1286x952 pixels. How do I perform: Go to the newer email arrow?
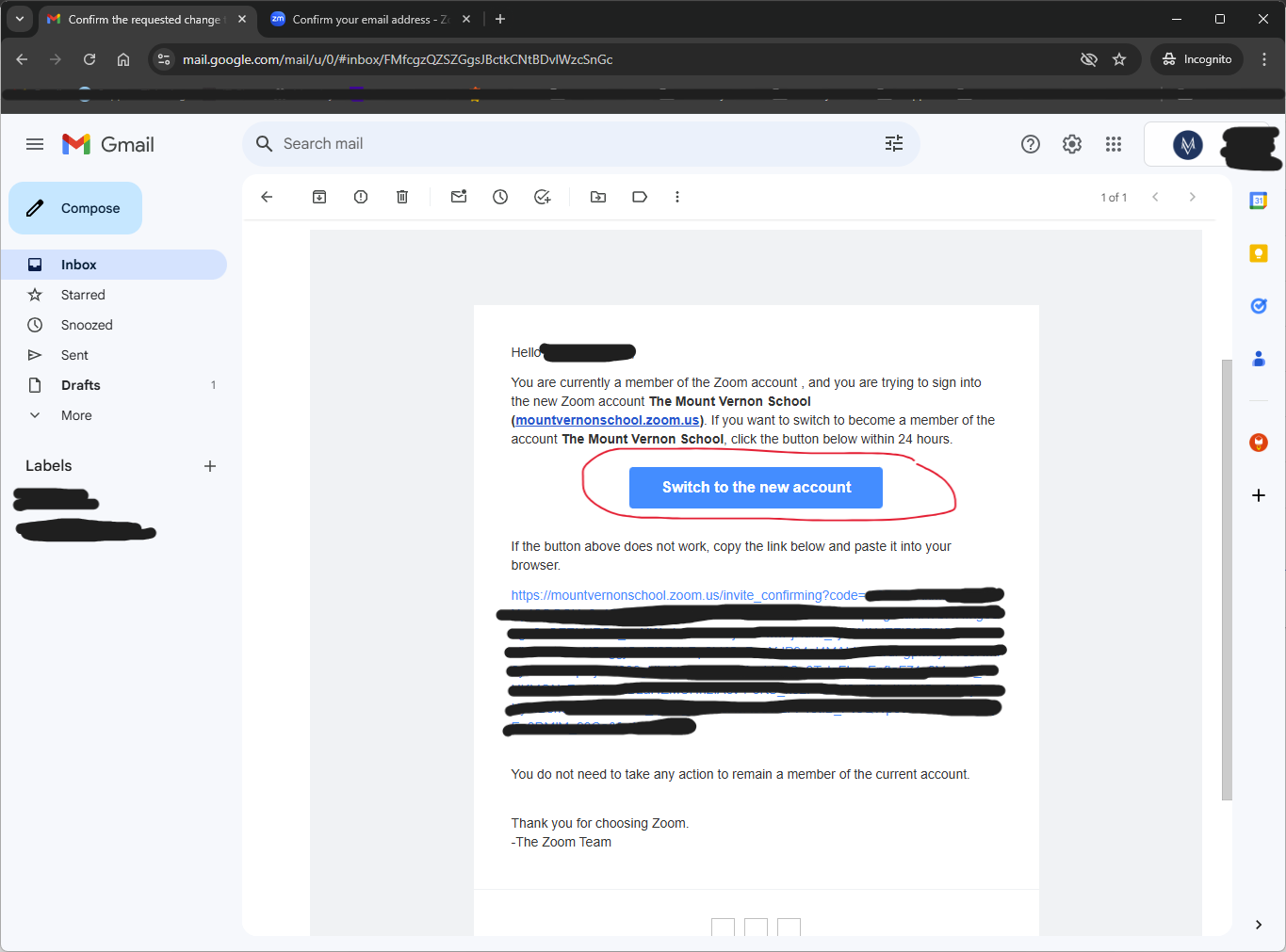1155,197
